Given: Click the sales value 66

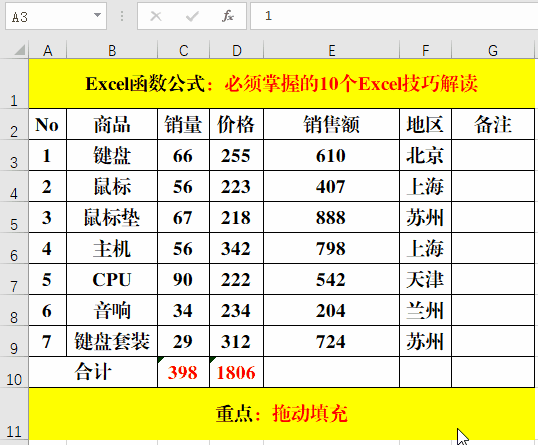Looking at the screenshot, I should [184, 155].
